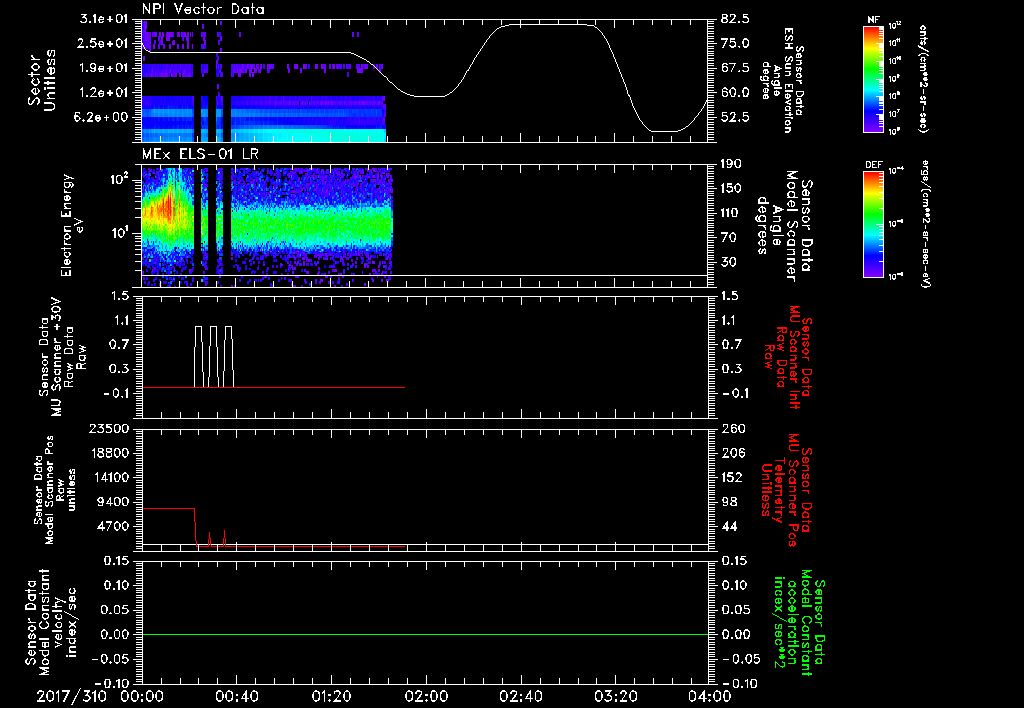Click the red "MU Scanner Inh Raw Data" label

pos(786,357)
